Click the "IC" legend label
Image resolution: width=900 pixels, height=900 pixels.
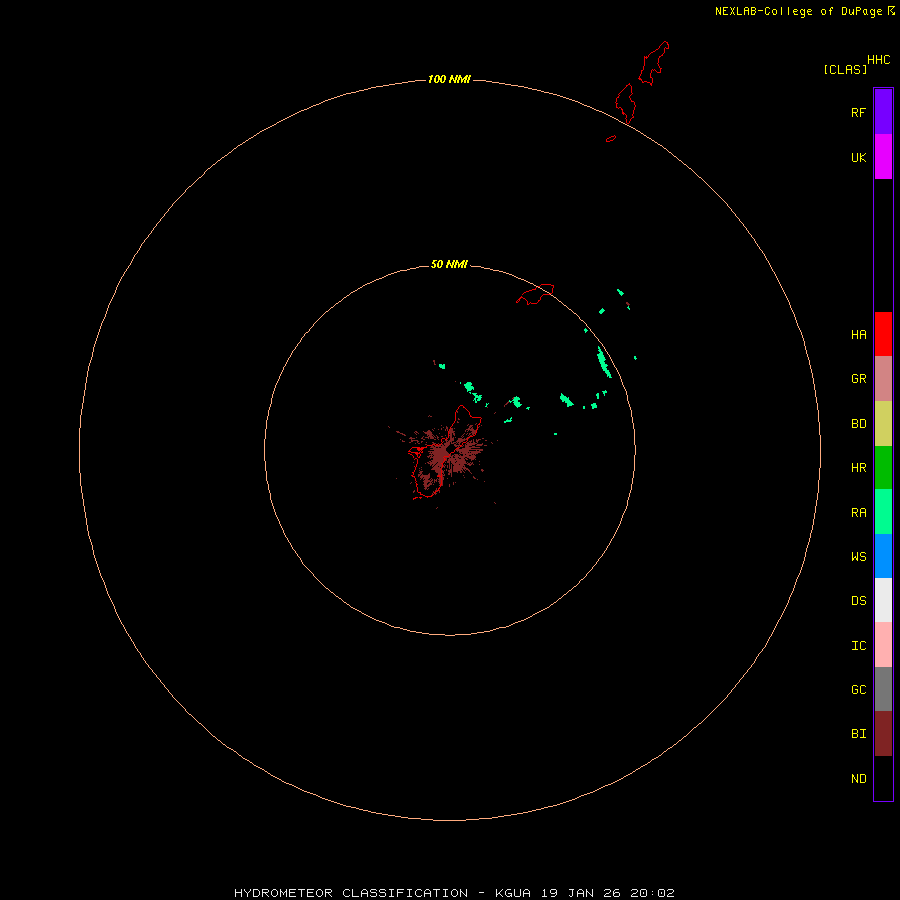coord(858,646)
